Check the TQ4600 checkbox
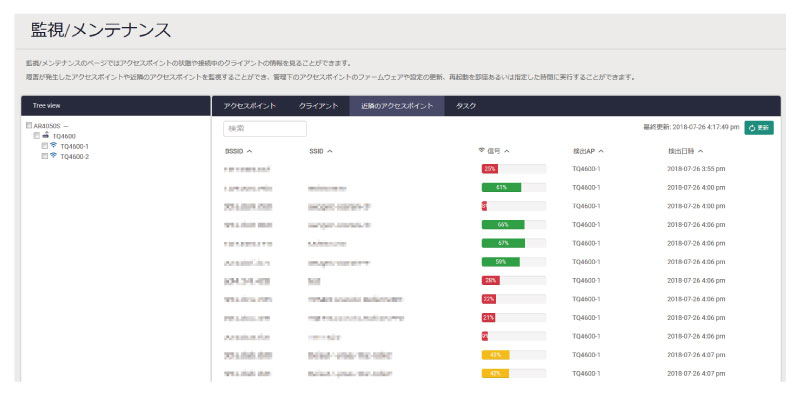 [x=37, y=136]
